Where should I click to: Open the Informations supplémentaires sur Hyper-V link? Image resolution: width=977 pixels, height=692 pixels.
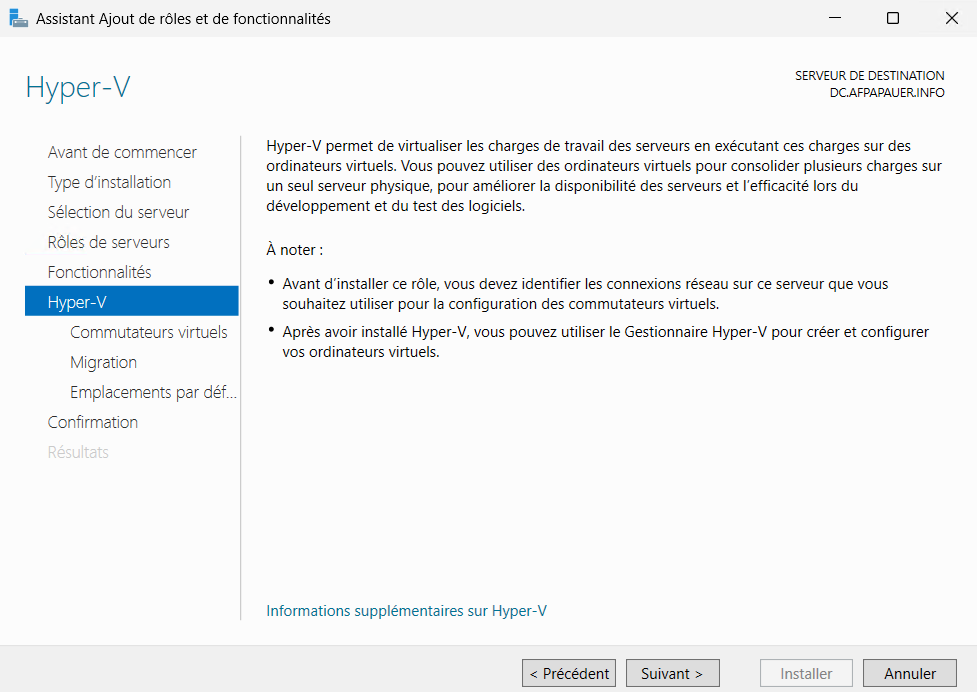click(x=406, y=610)
